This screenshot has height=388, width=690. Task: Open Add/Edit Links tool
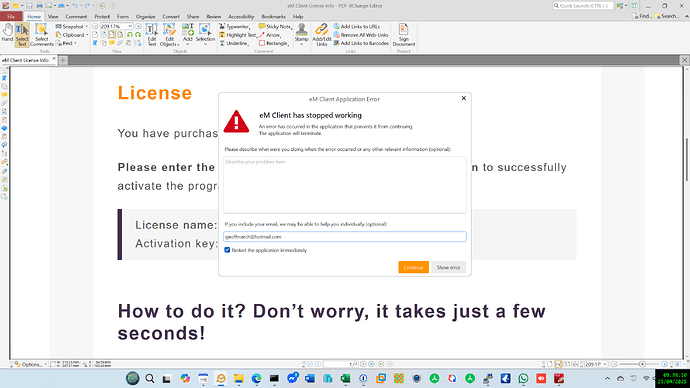322,35
